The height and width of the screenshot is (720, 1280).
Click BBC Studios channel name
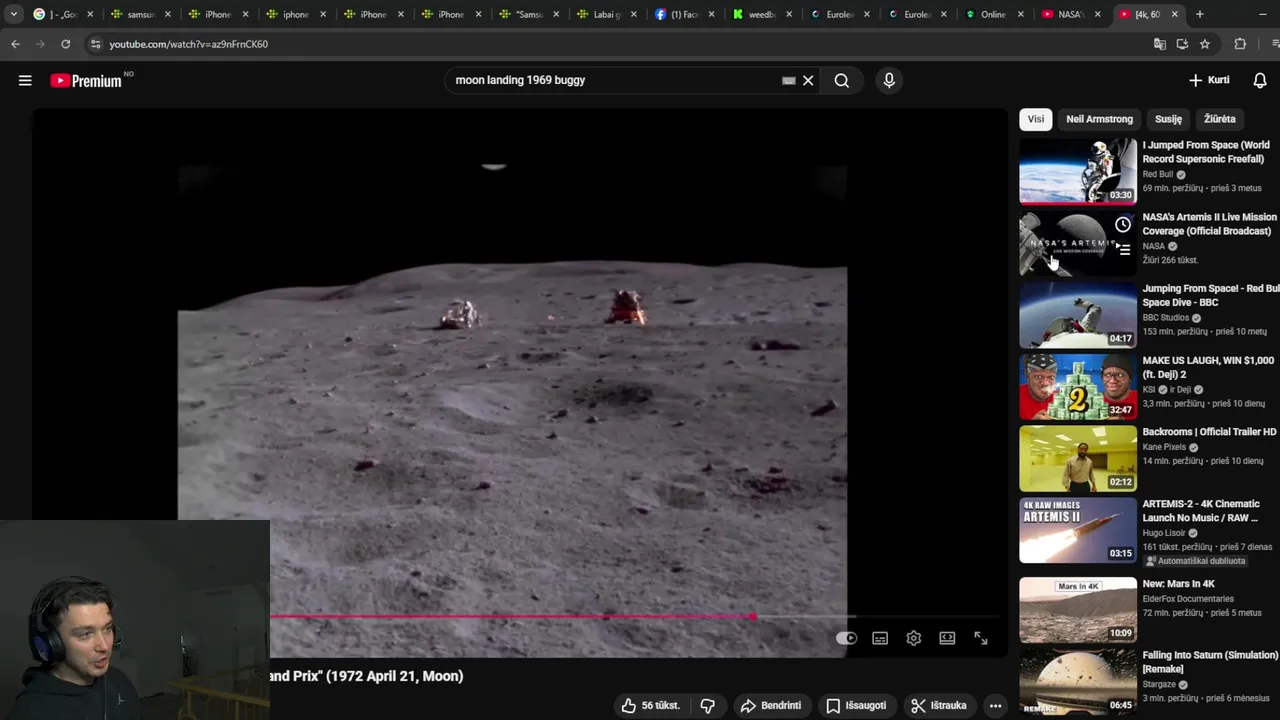coord(1166,318)
